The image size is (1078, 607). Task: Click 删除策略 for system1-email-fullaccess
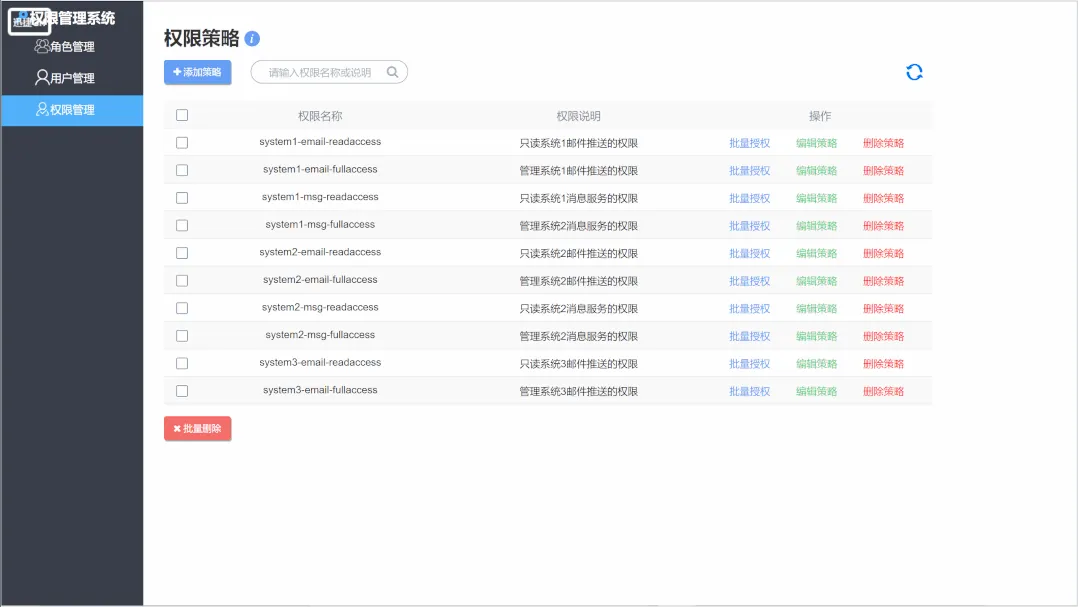883,170
